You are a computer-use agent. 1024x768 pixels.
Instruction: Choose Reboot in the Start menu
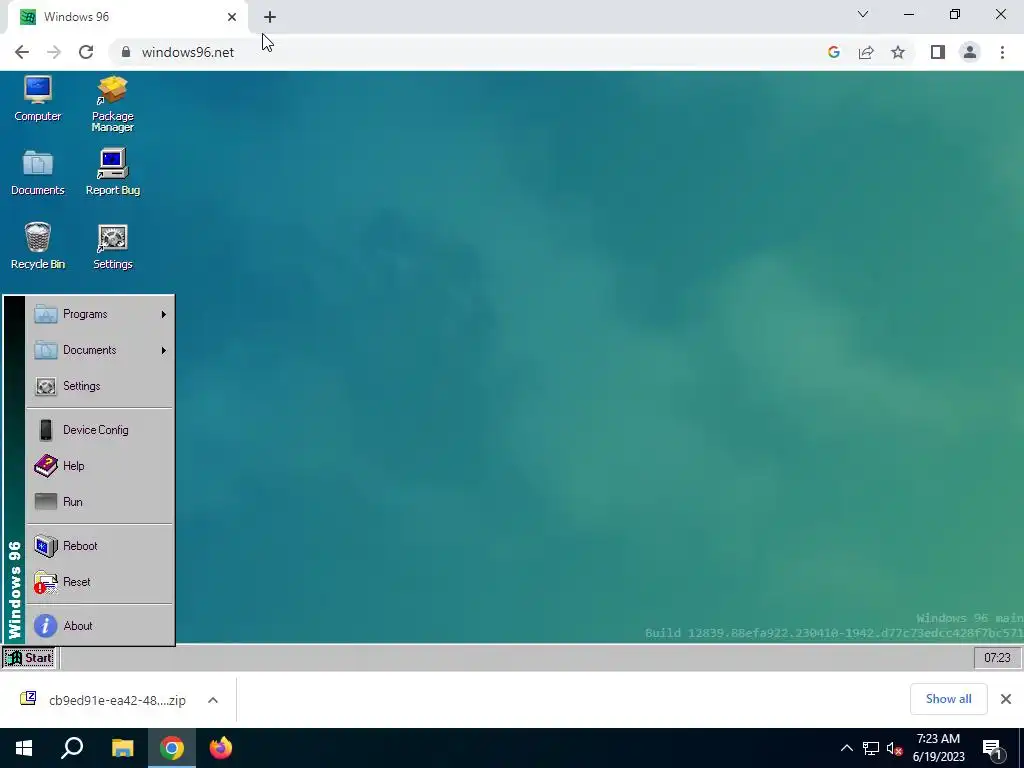coord(100,546)
